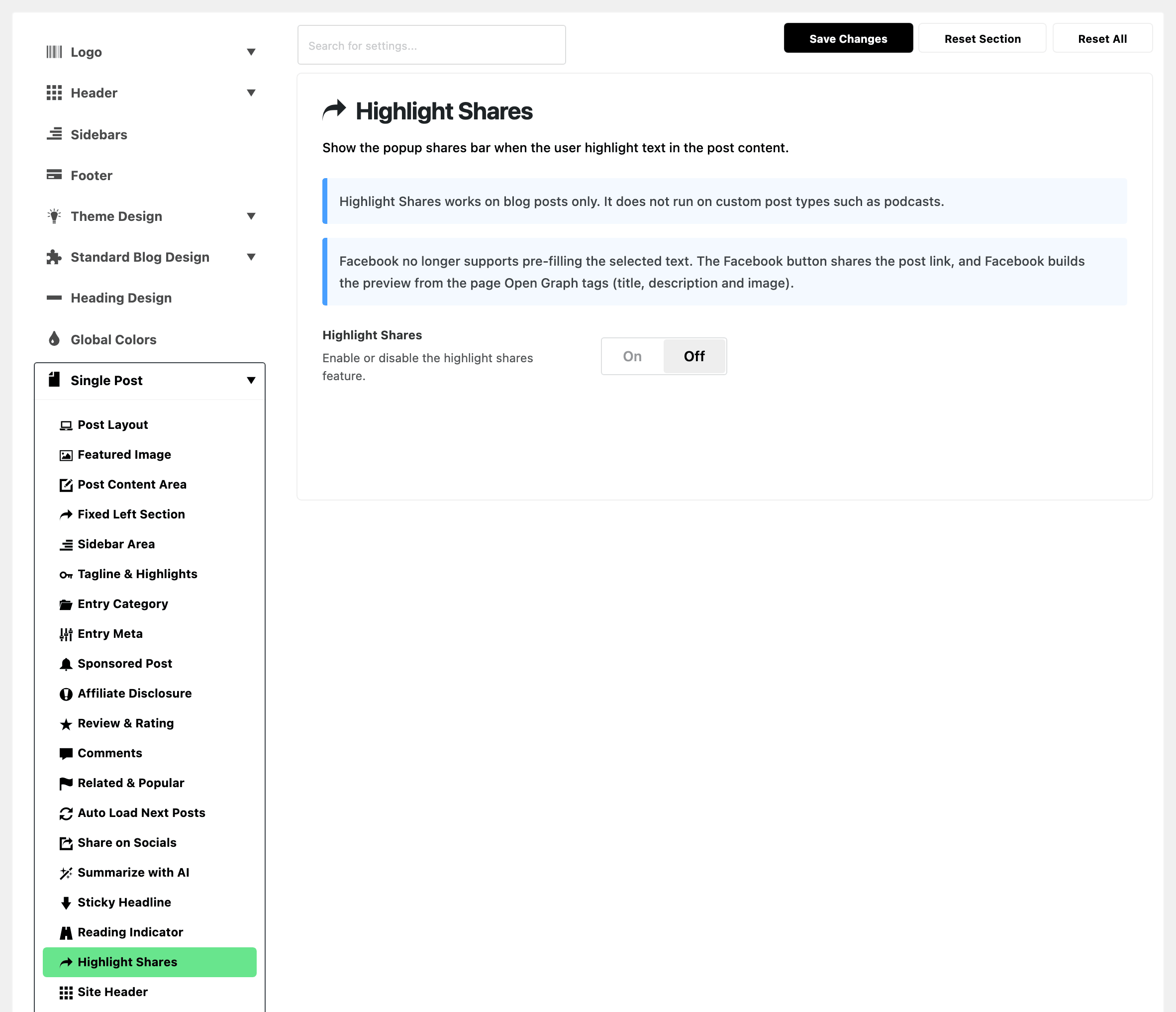Screen dimensions: 1176x1012
Task: Select the Highlight Shares menu item
Action: [150, 963]
